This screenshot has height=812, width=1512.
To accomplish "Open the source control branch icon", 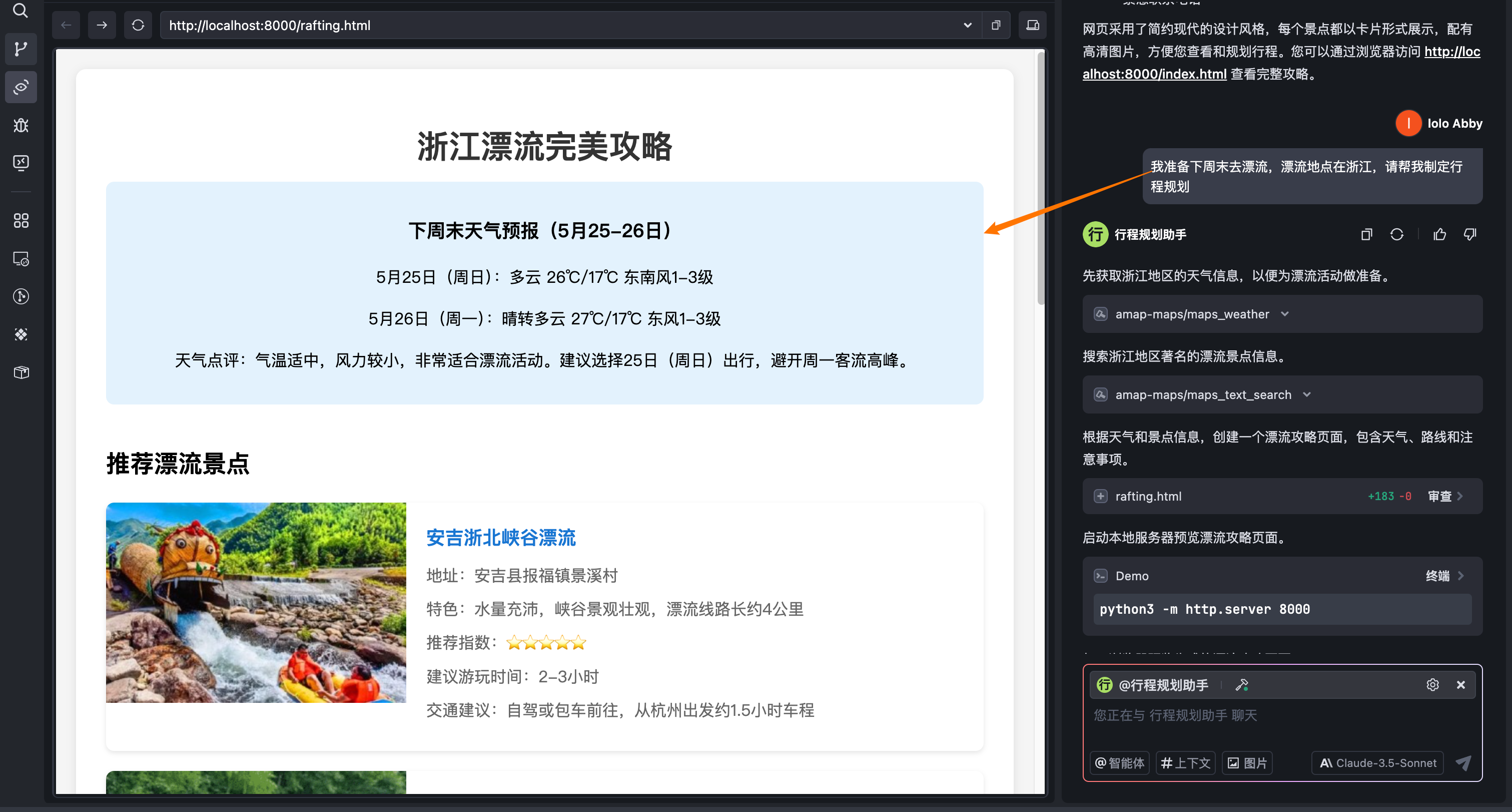I will coord(21,49).
